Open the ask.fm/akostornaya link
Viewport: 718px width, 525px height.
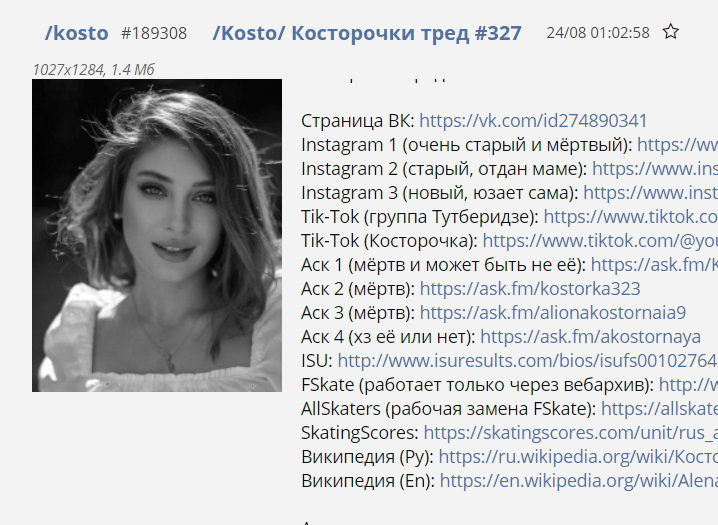point(590,336)
